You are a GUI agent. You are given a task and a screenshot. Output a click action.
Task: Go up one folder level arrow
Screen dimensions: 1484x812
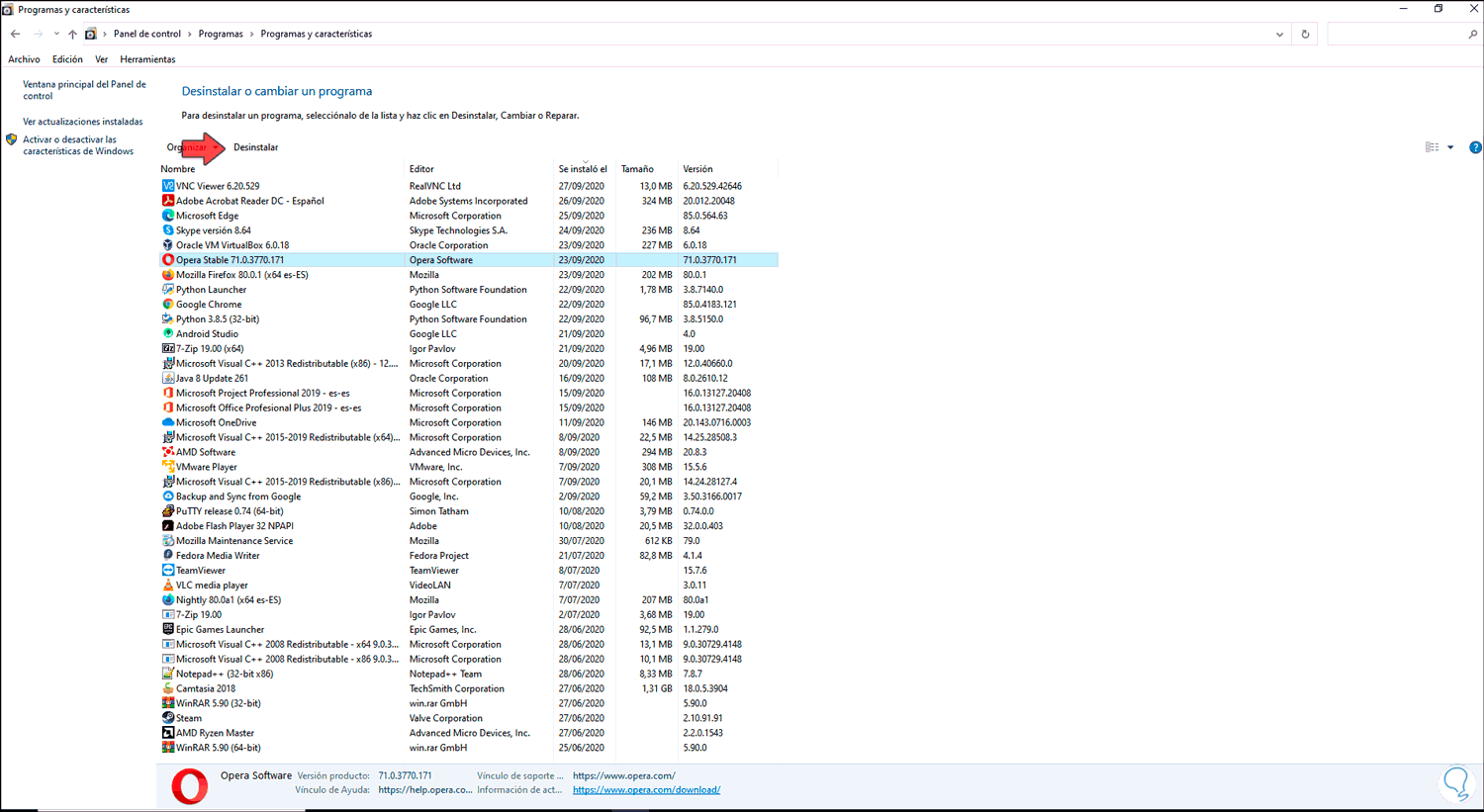click(72, 34)
